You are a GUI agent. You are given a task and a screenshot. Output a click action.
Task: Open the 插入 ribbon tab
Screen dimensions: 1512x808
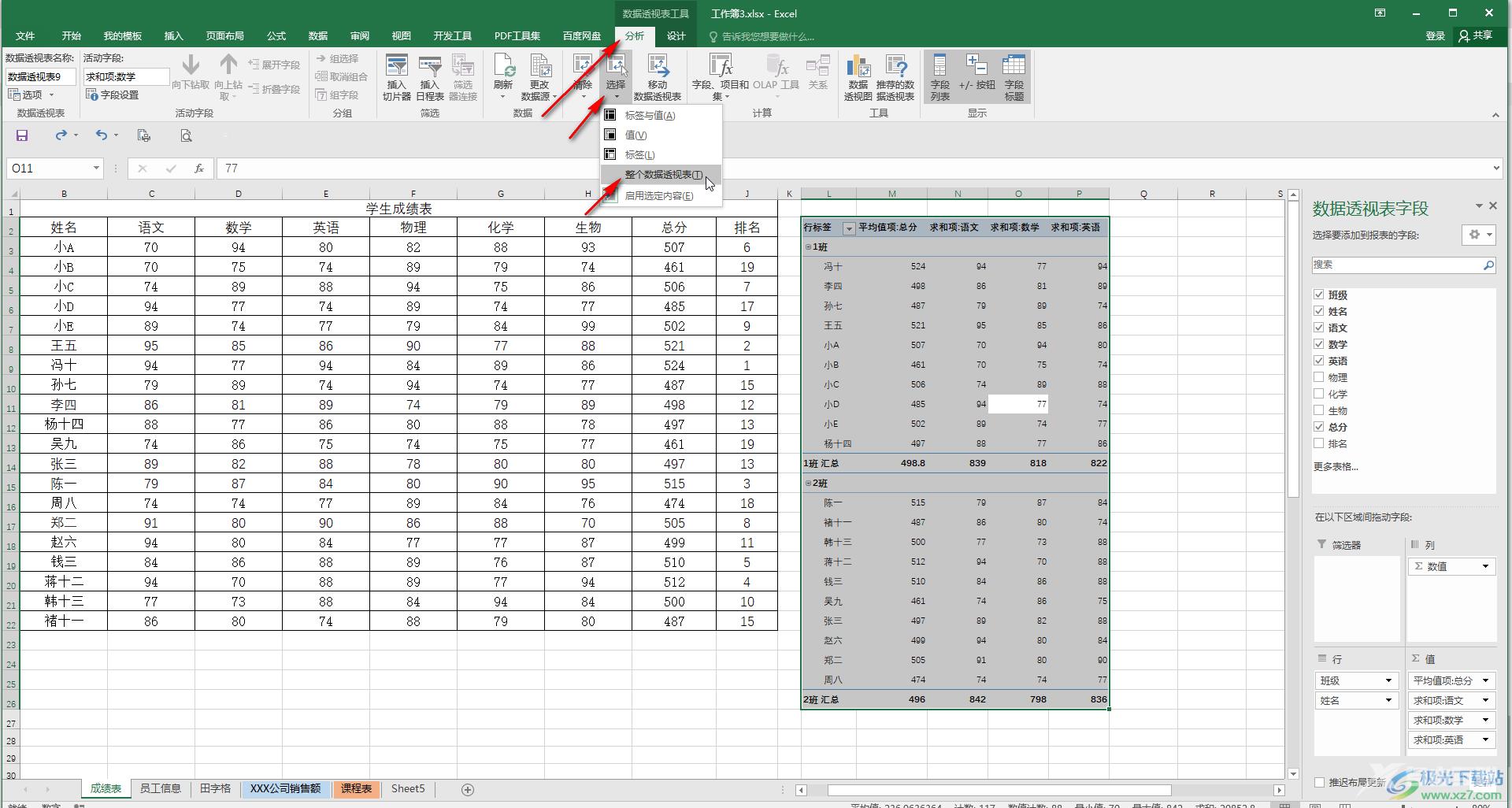coord(173,36)
